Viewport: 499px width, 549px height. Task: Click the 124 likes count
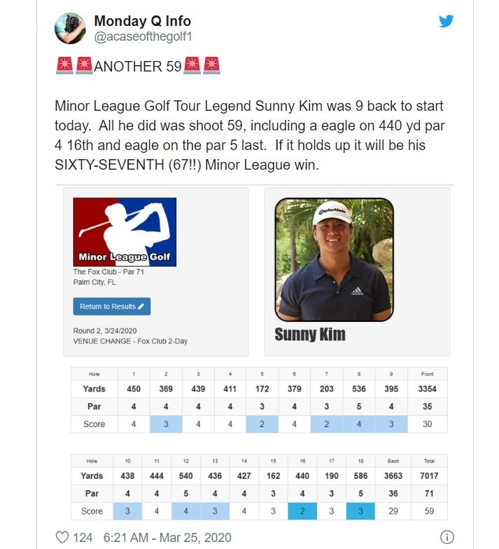pos(83,537)
